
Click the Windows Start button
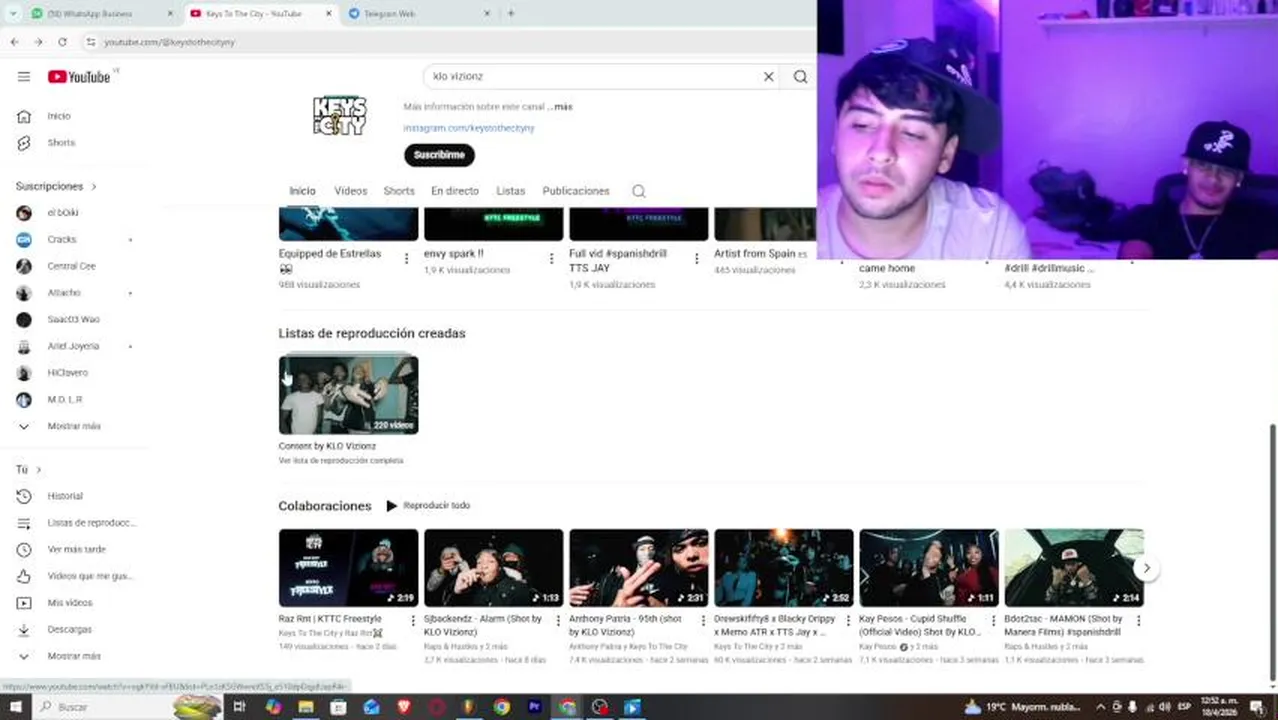[x=15, y=707]
